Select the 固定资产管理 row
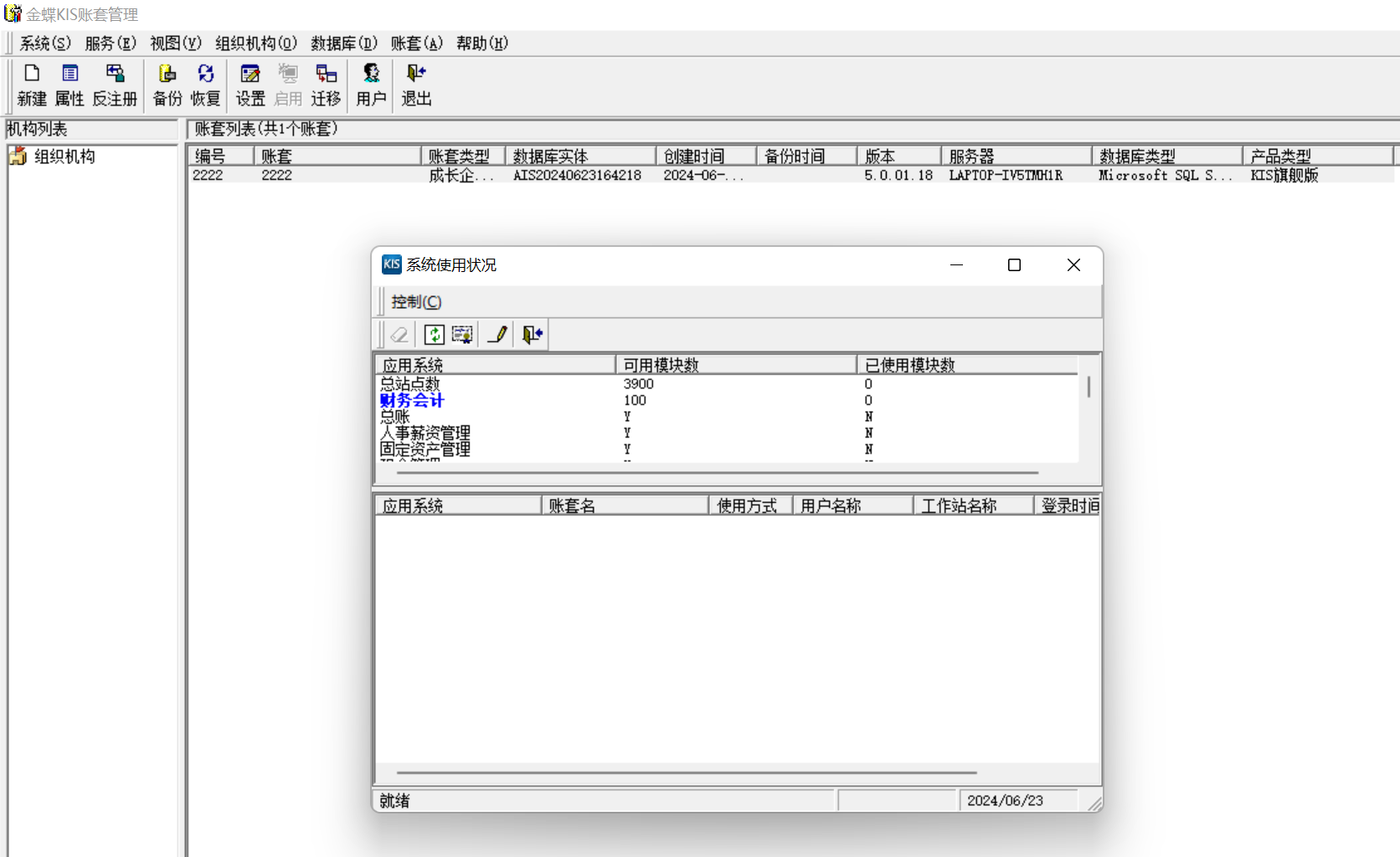 point(726,449)
